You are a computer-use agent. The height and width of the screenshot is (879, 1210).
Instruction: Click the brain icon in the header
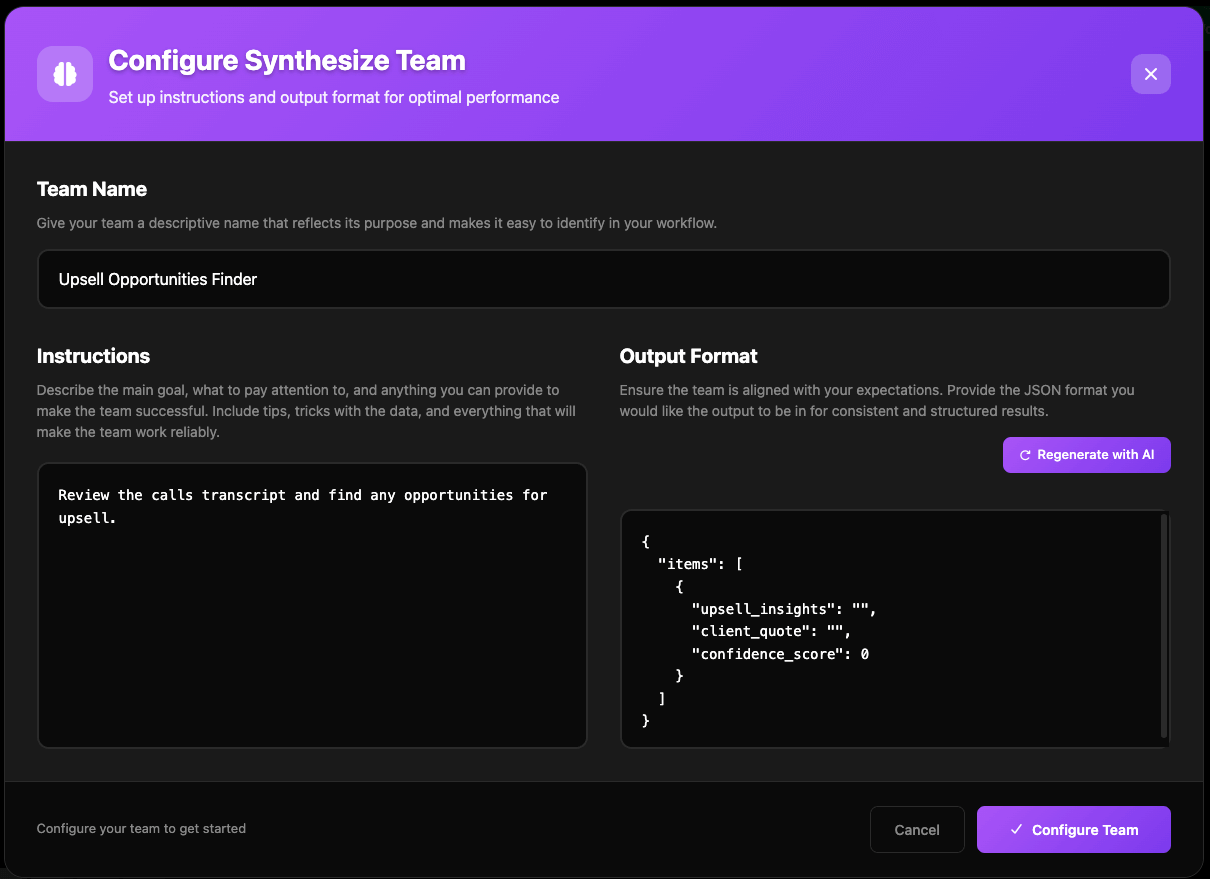click(65, 74)
